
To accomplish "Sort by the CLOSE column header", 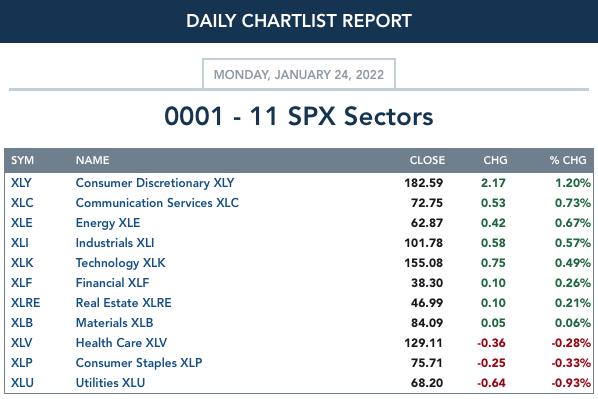I will [427, 160].
